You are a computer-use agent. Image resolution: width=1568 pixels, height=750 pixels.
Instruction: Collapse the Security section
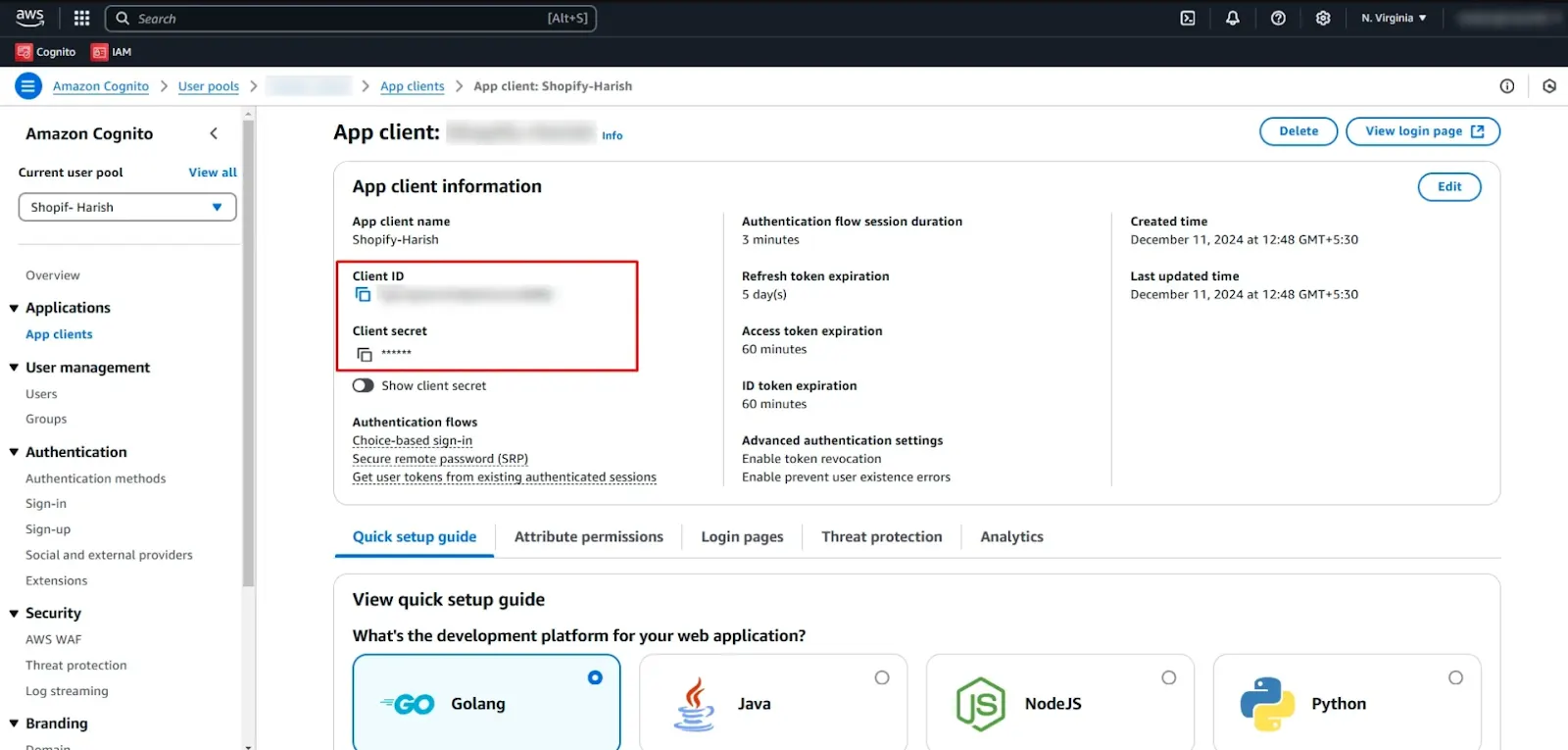coord(14,614)
